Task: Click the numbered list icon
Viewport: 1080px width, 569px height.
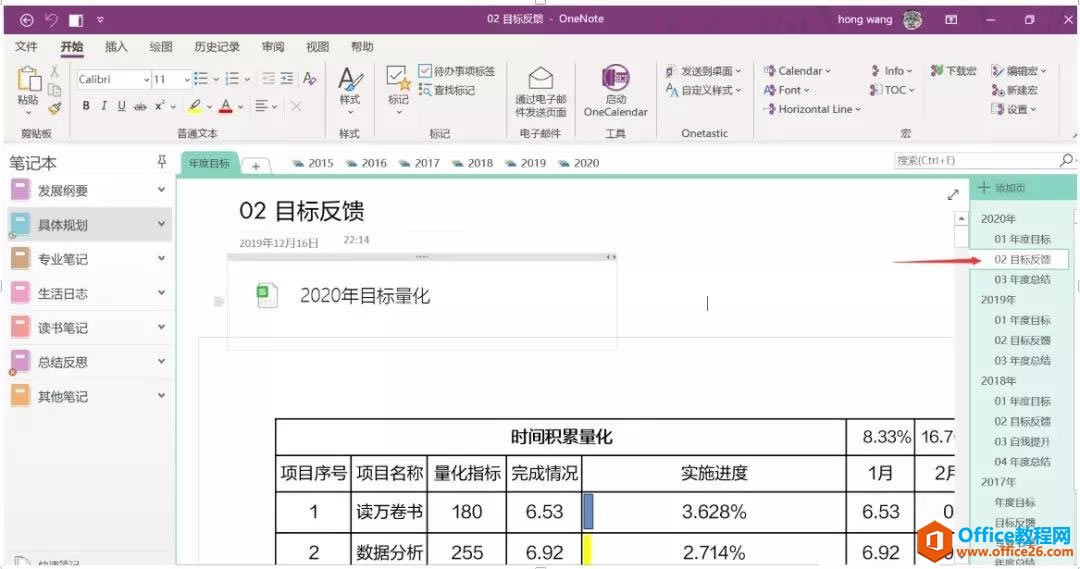Action: pyautogui.click(x=232, y=79)
